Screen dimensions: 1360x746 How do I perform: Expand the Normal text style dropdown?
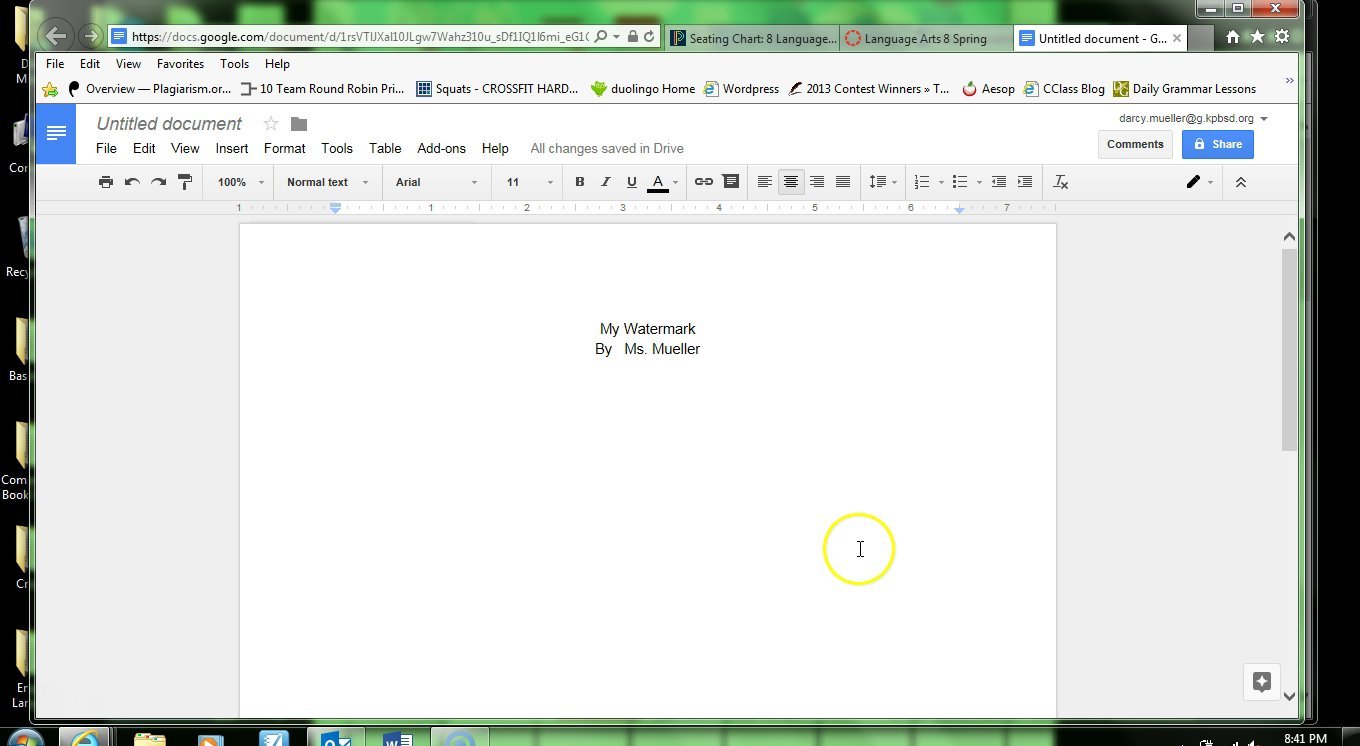(x=327, y=182)
